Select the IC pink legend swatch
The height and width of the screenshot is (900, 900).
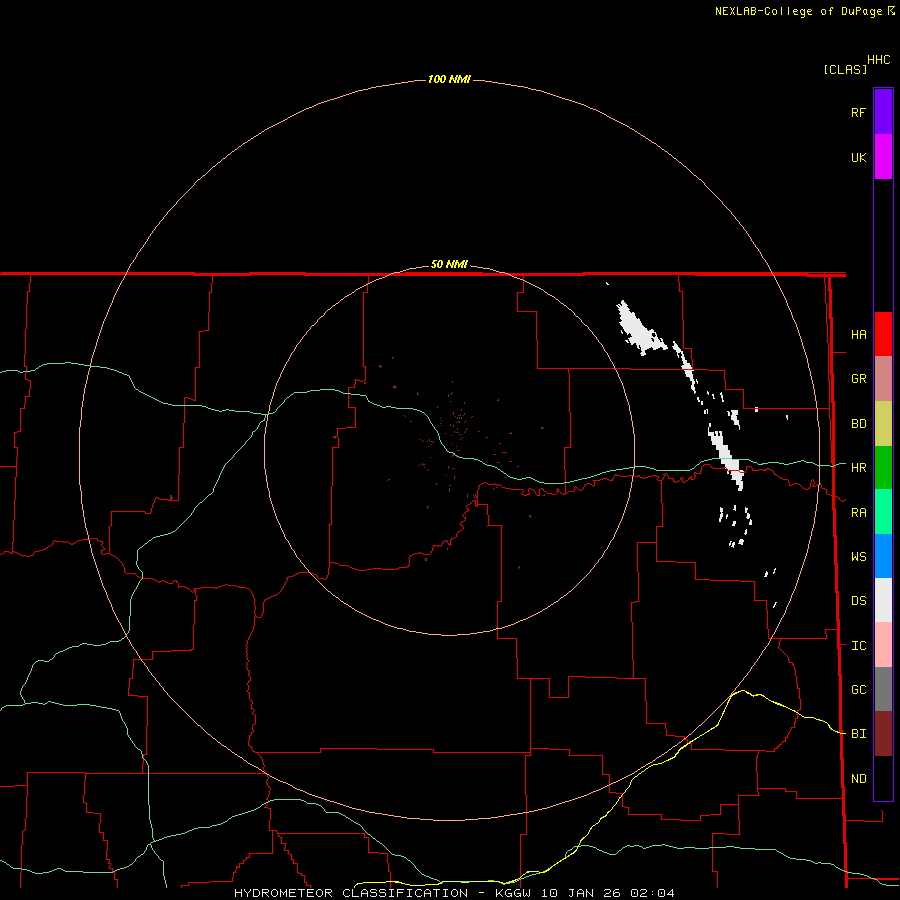point(883,645)
